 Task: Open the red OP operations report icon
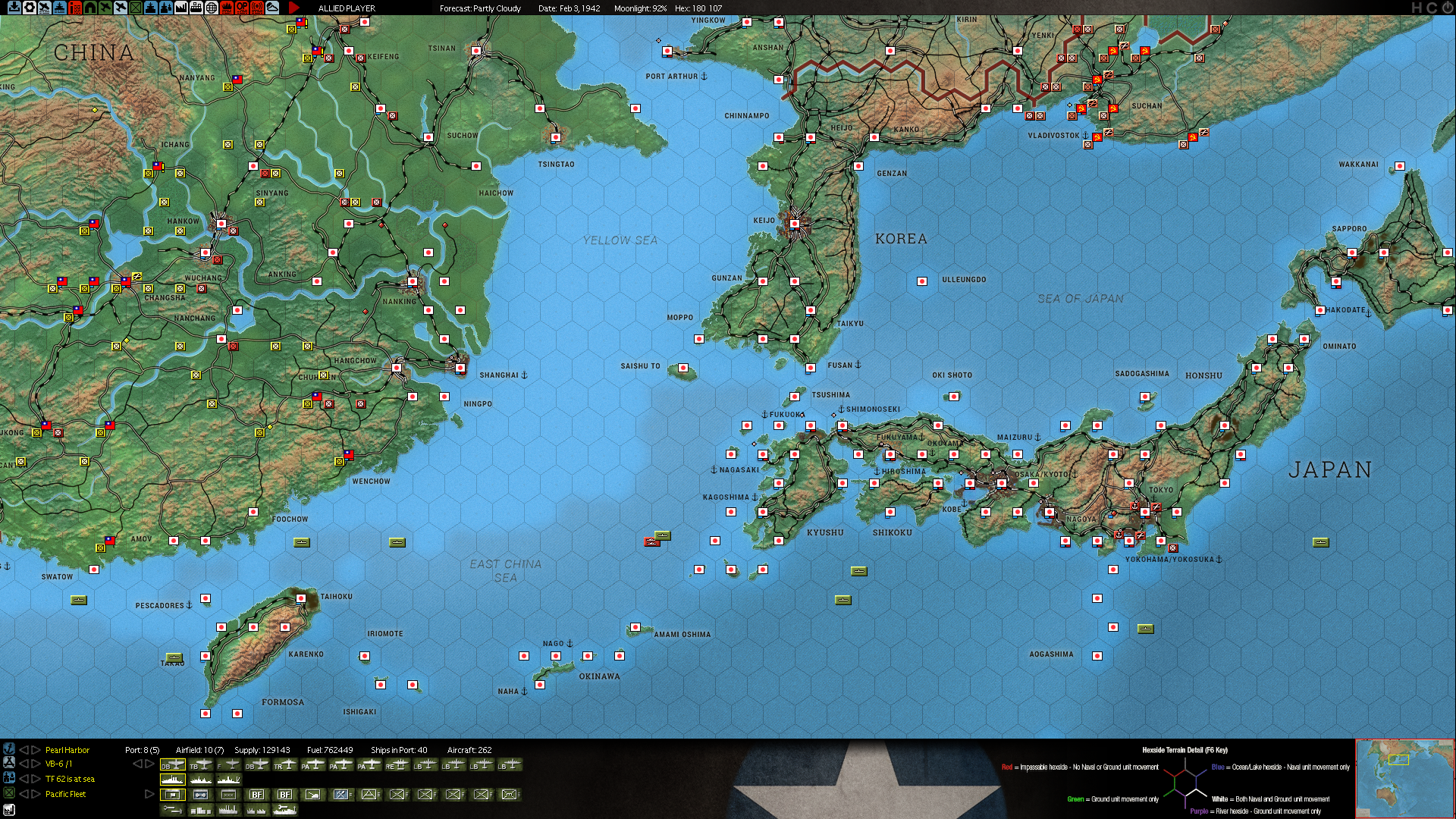[x=242, y=8]
